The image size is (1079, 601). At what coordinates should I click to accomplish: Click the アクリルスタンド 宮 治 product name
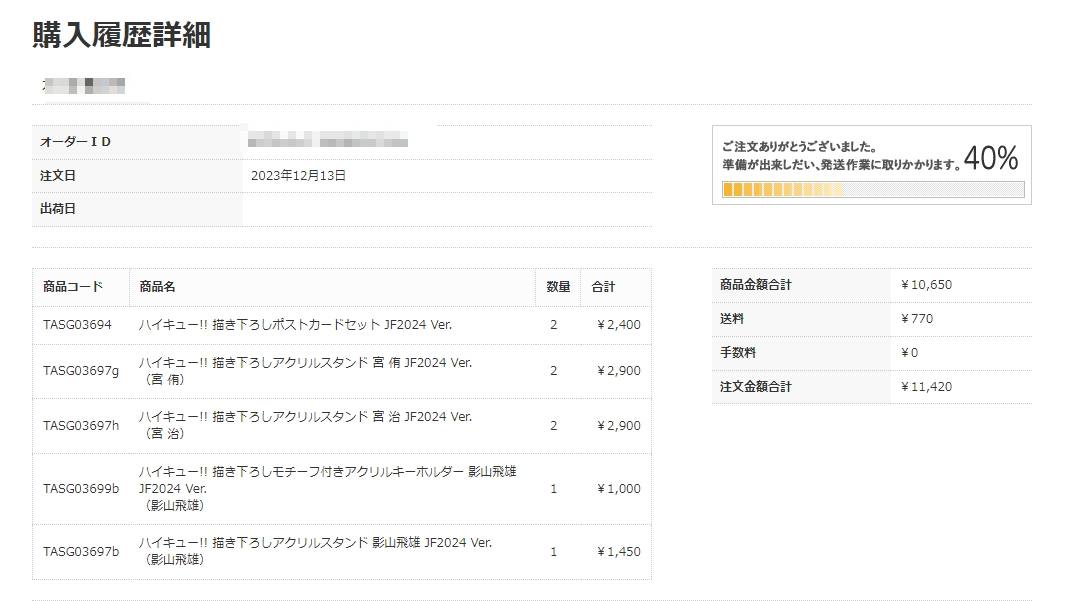306,425
